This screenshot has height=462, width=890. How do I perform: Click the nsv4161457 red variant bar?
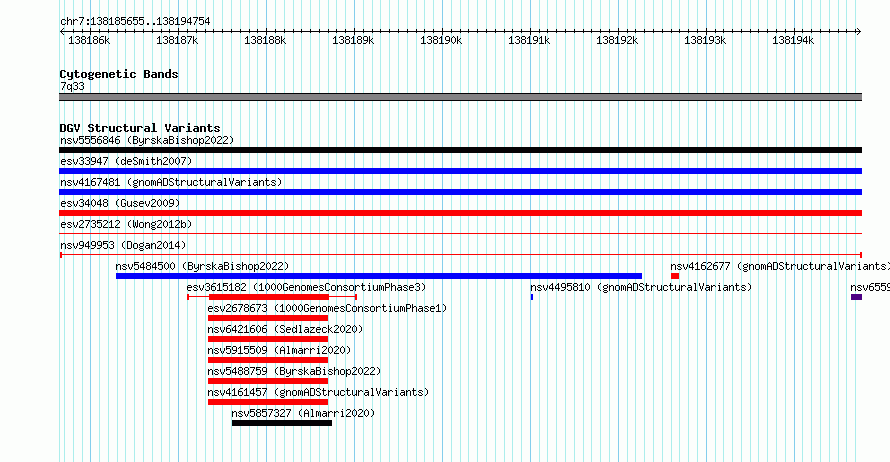268,402
